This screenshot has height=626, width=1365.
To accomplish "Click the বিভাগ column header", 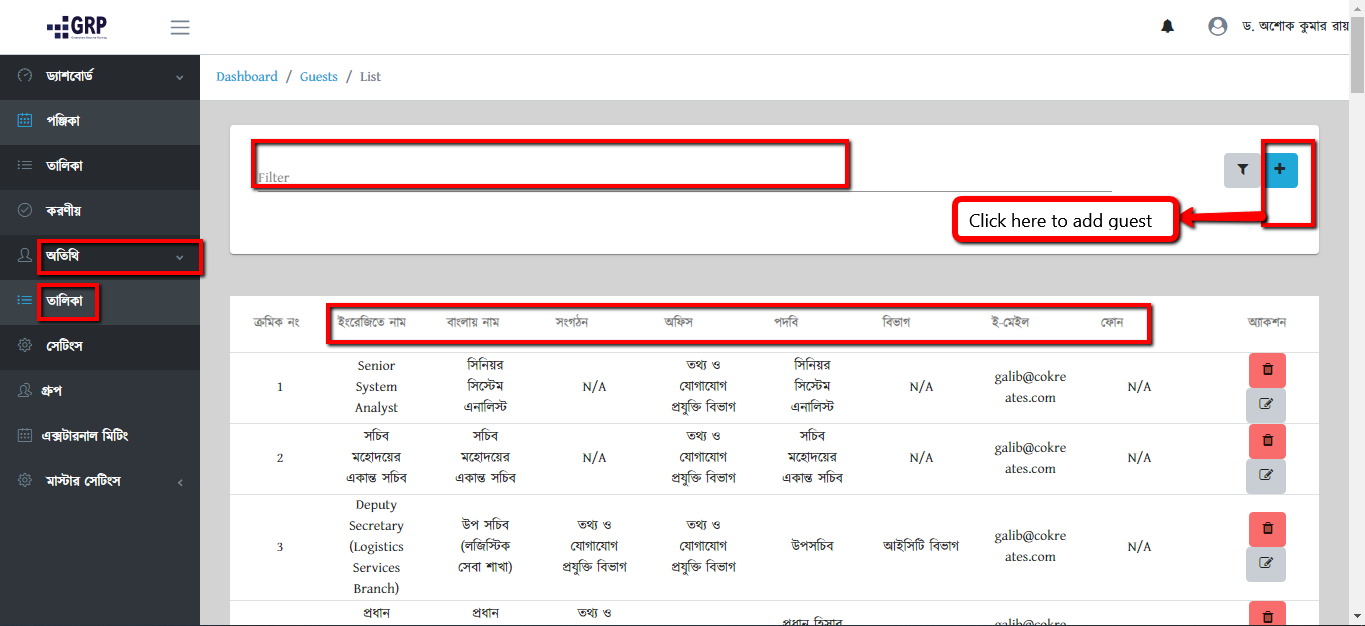I will click(896, 322).
